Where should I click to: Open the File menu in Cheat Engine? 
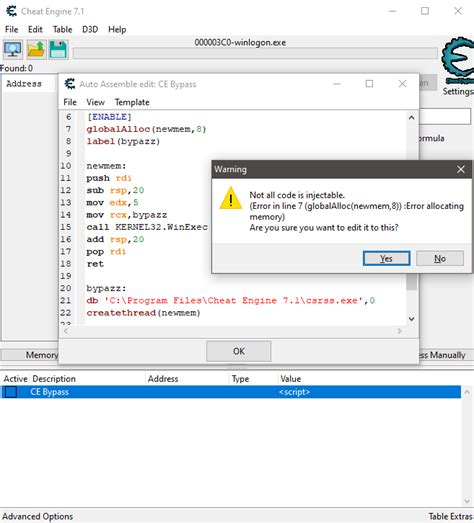coord(12,29)
